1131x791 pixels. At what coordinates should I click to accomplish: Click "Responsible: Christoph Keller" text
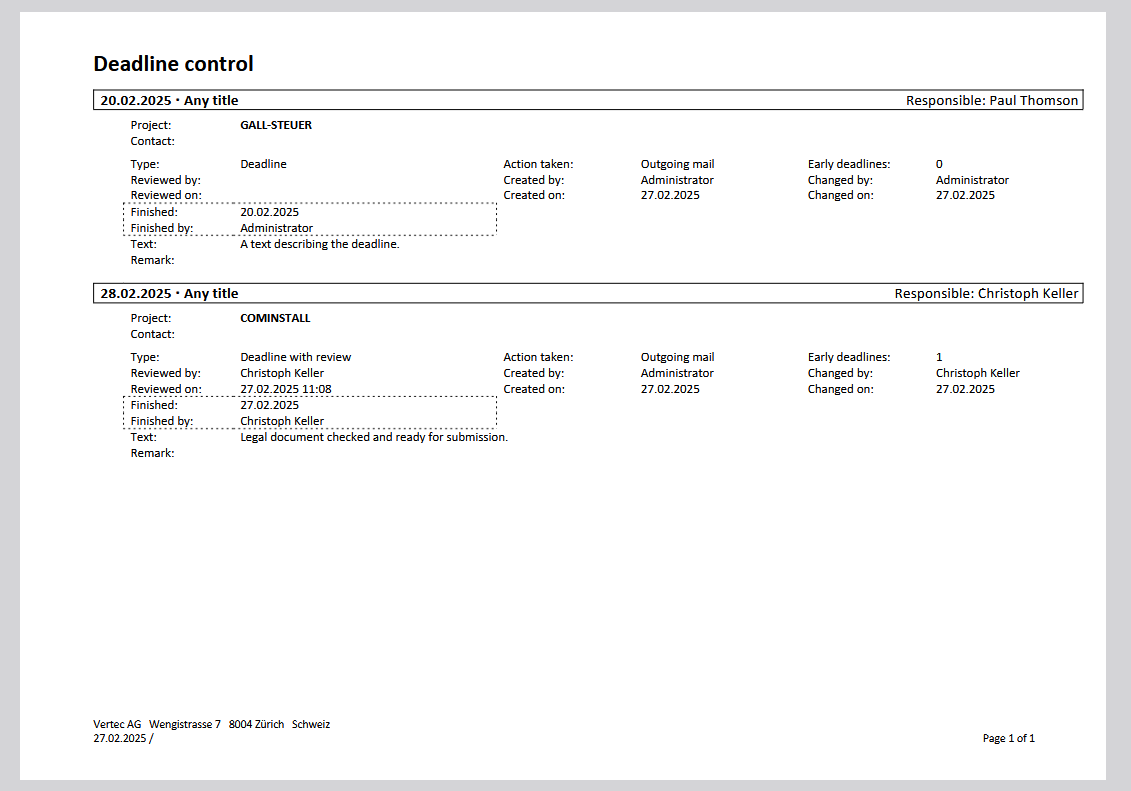click(x=986, y=293)
